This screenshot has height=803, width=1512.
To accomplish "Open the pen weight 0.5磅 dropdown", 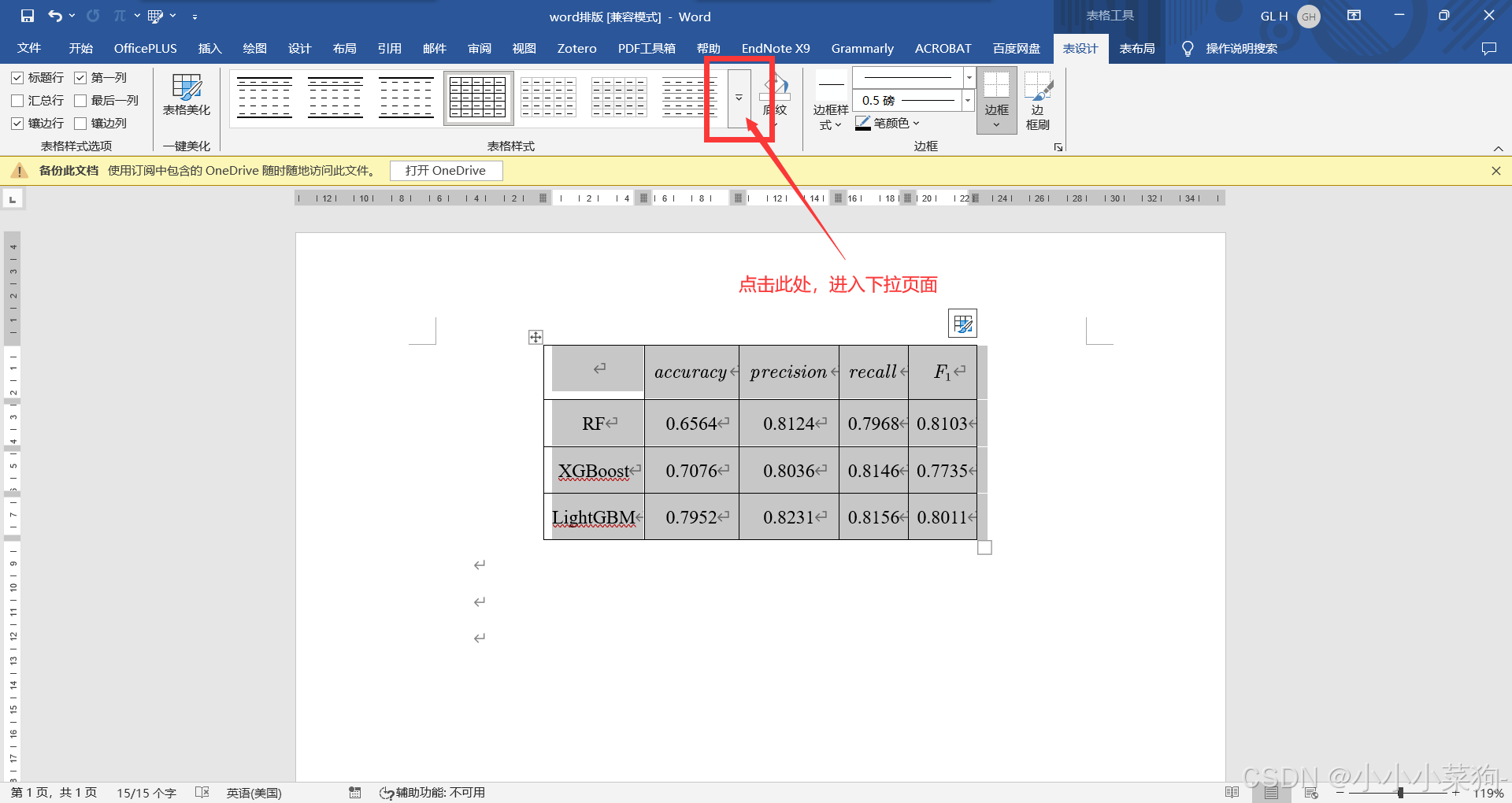I will pyautogui.click(x=967, y=100).
